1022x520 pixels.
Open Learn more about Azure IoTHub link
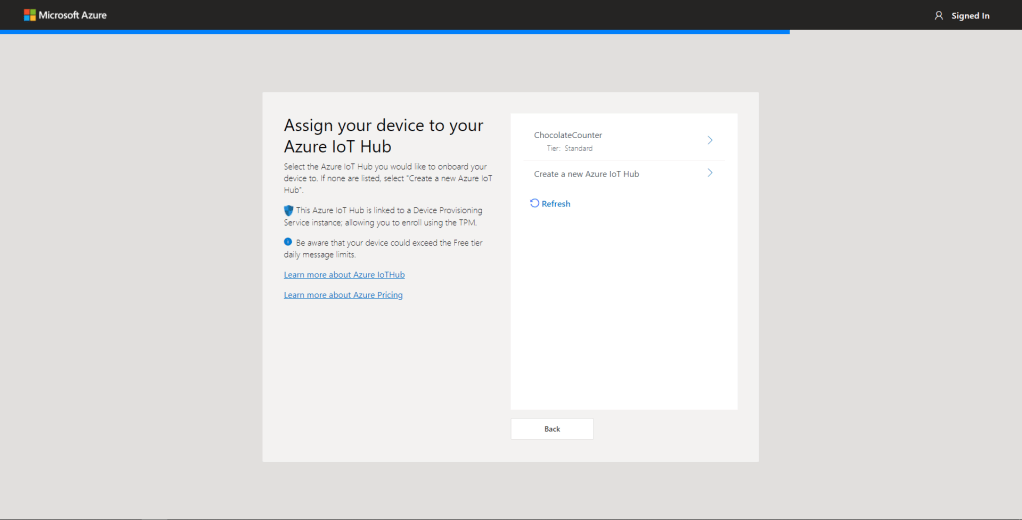(344, 274)
